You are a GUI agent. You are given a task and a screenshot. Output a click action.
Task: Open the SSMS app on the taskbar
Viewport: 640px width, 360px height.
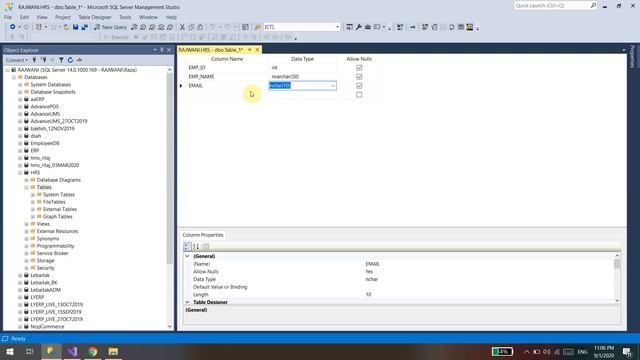click(x=51, y=351)
